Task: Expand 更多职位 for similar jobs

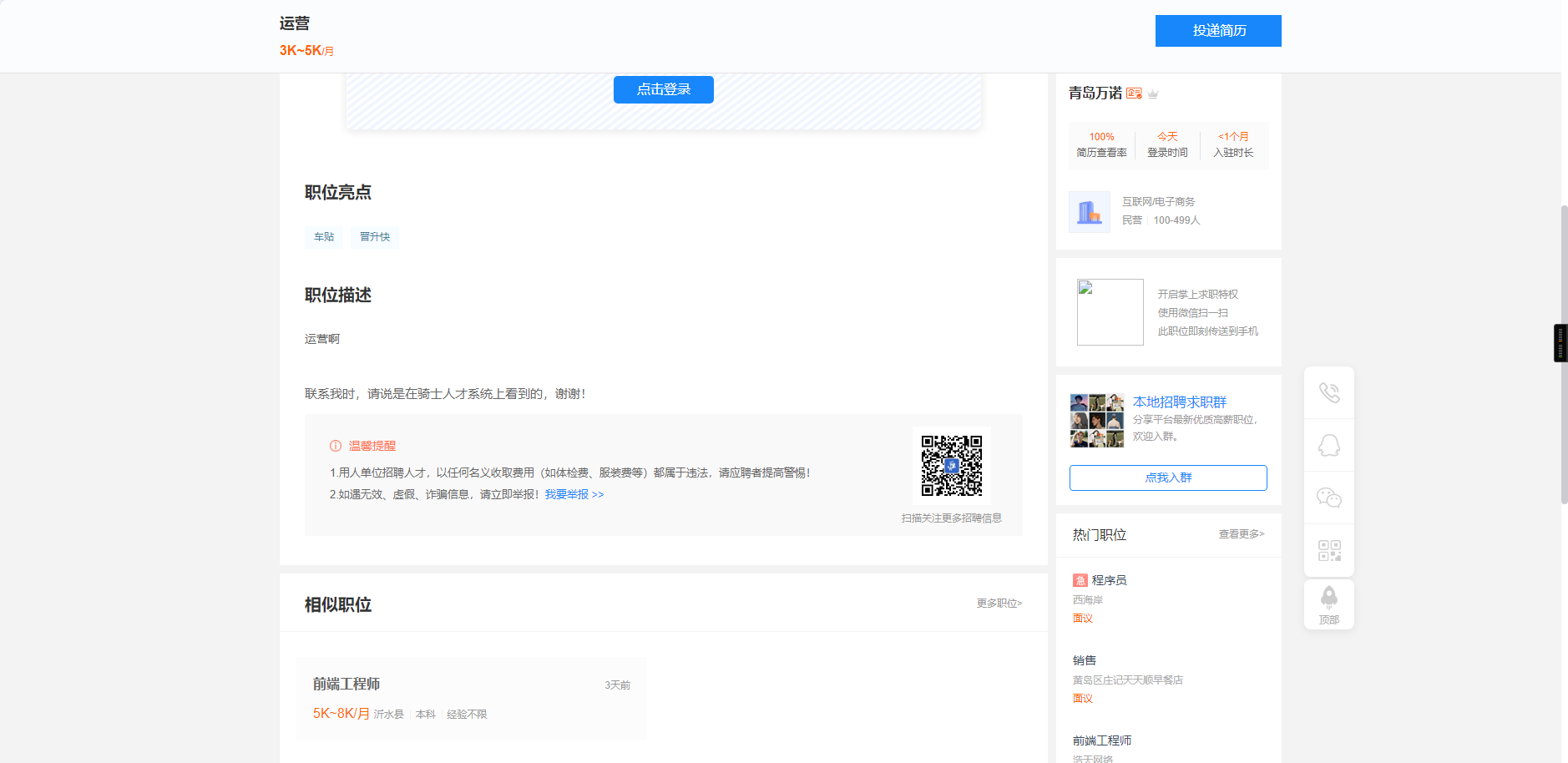Action: pos(999,603)
